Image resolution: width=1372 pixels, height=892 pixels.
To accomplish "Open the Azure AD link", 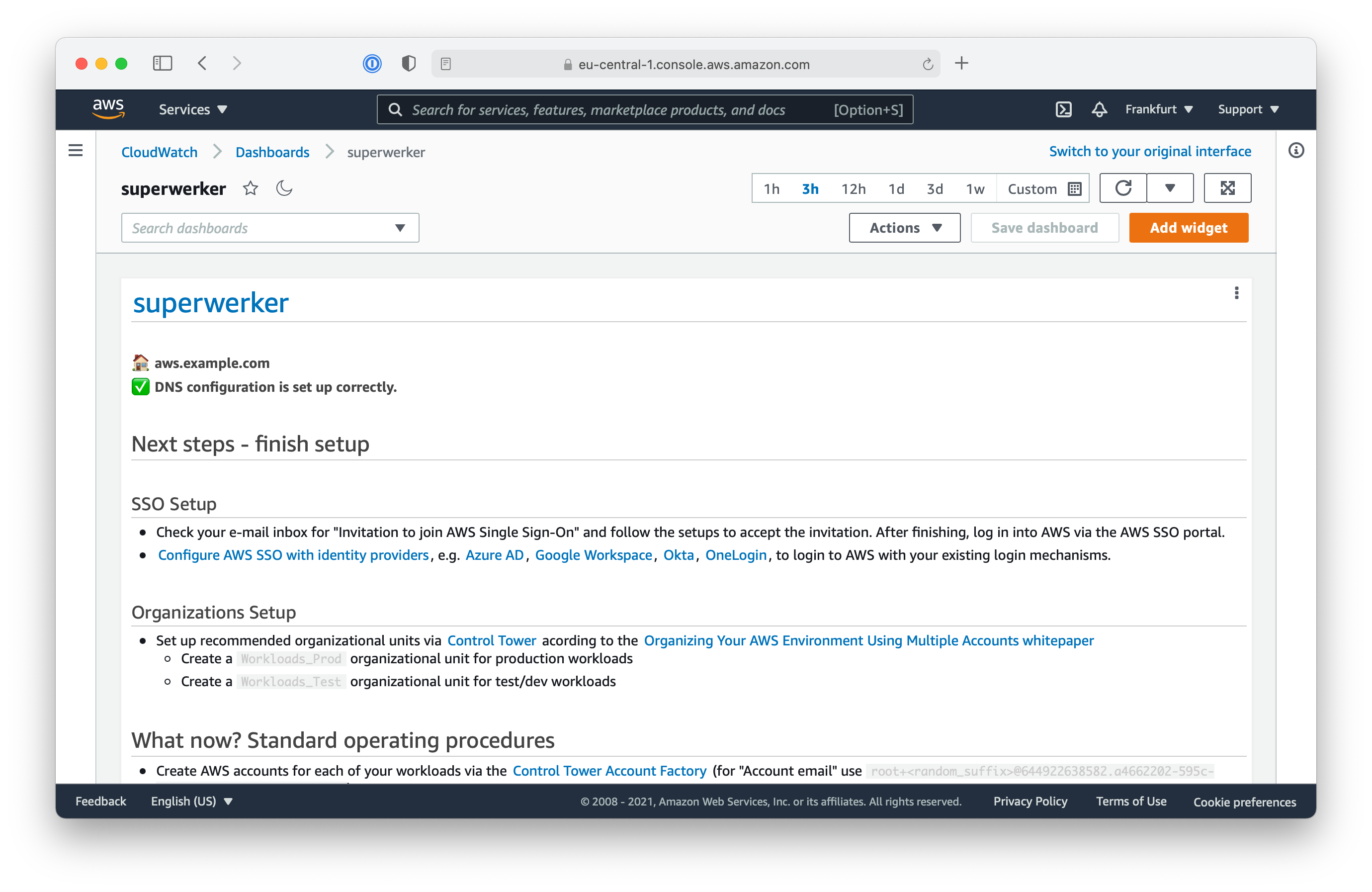I will pyautogui.click(x=494, y=555).
